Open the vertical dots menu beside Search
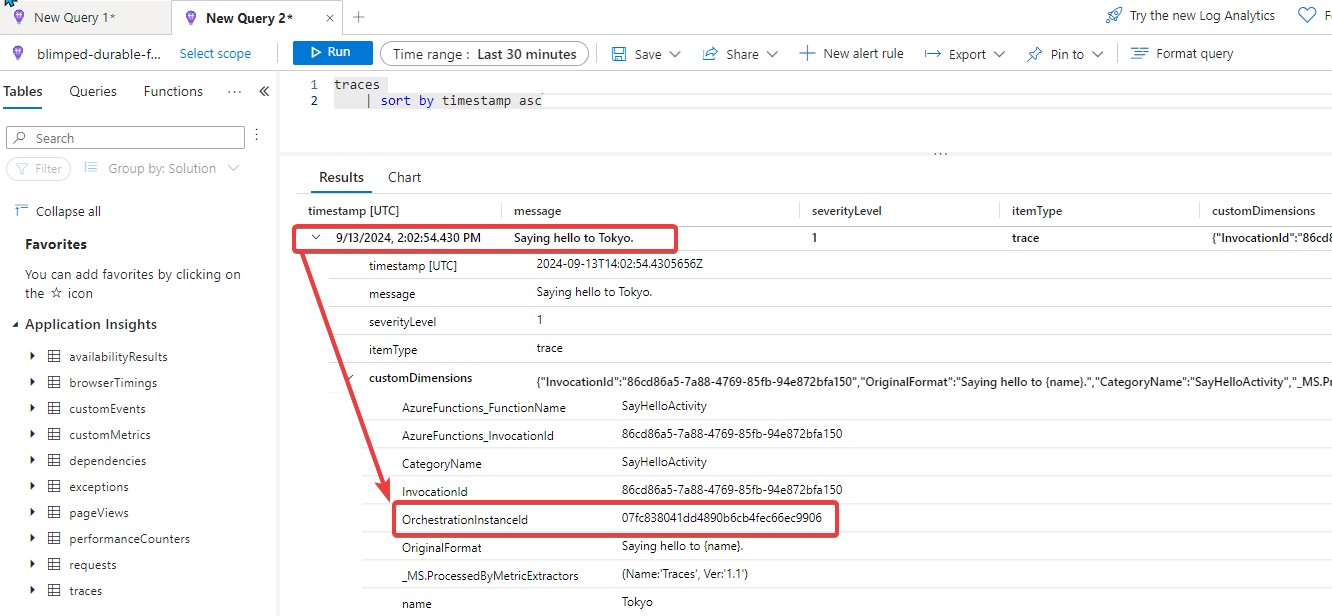 pos(257,135)
